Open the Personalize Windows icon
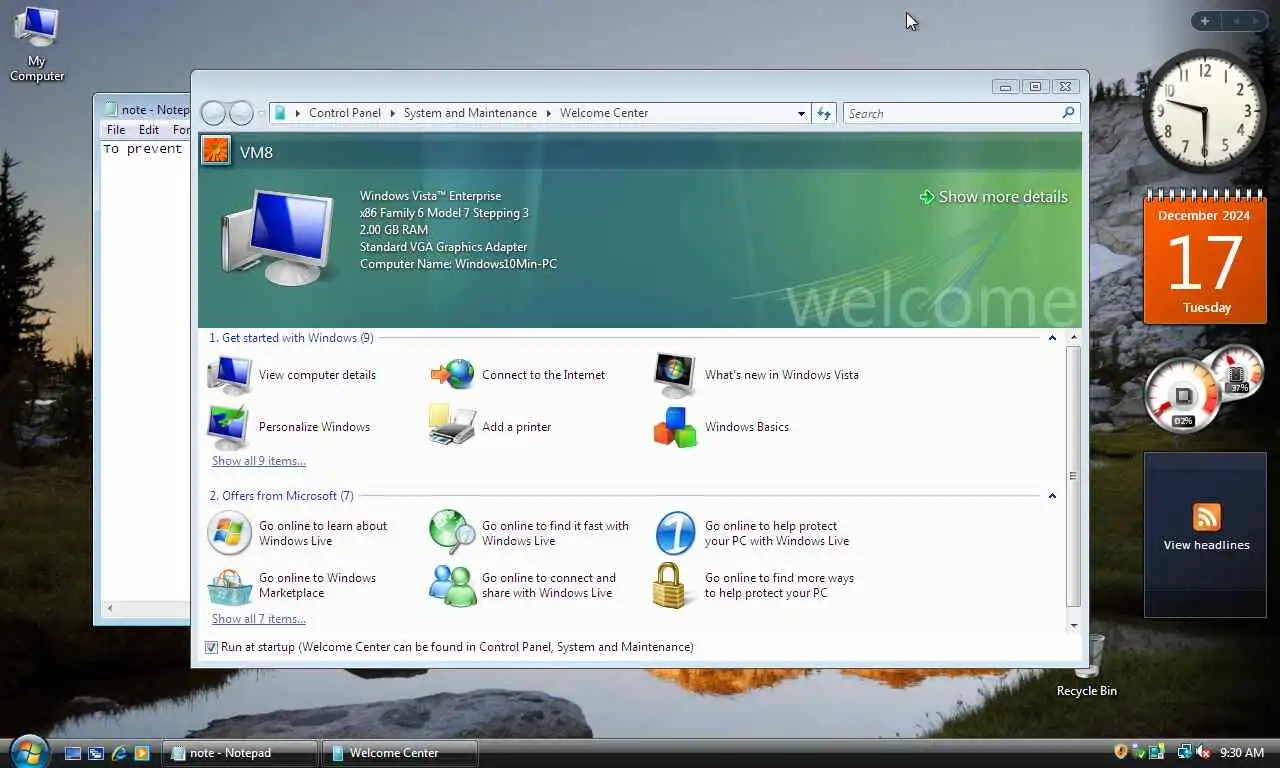Screen dimensions: 1280x768 (x=229, y=427)
